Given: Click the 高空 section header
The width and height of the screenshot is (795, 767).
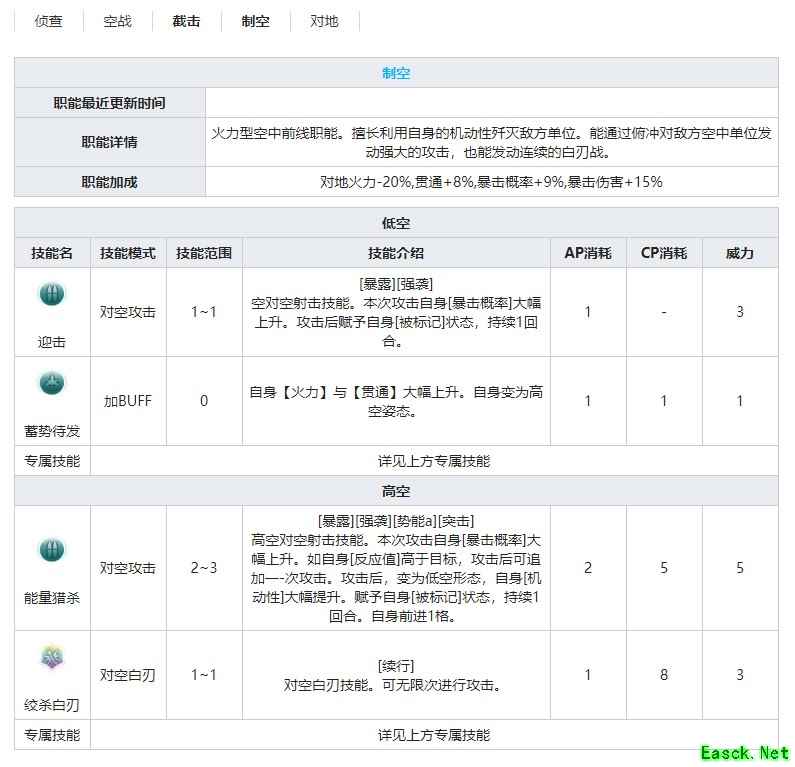Looking at the screenshot, I should pyautogui.click(x=396, y=491).
